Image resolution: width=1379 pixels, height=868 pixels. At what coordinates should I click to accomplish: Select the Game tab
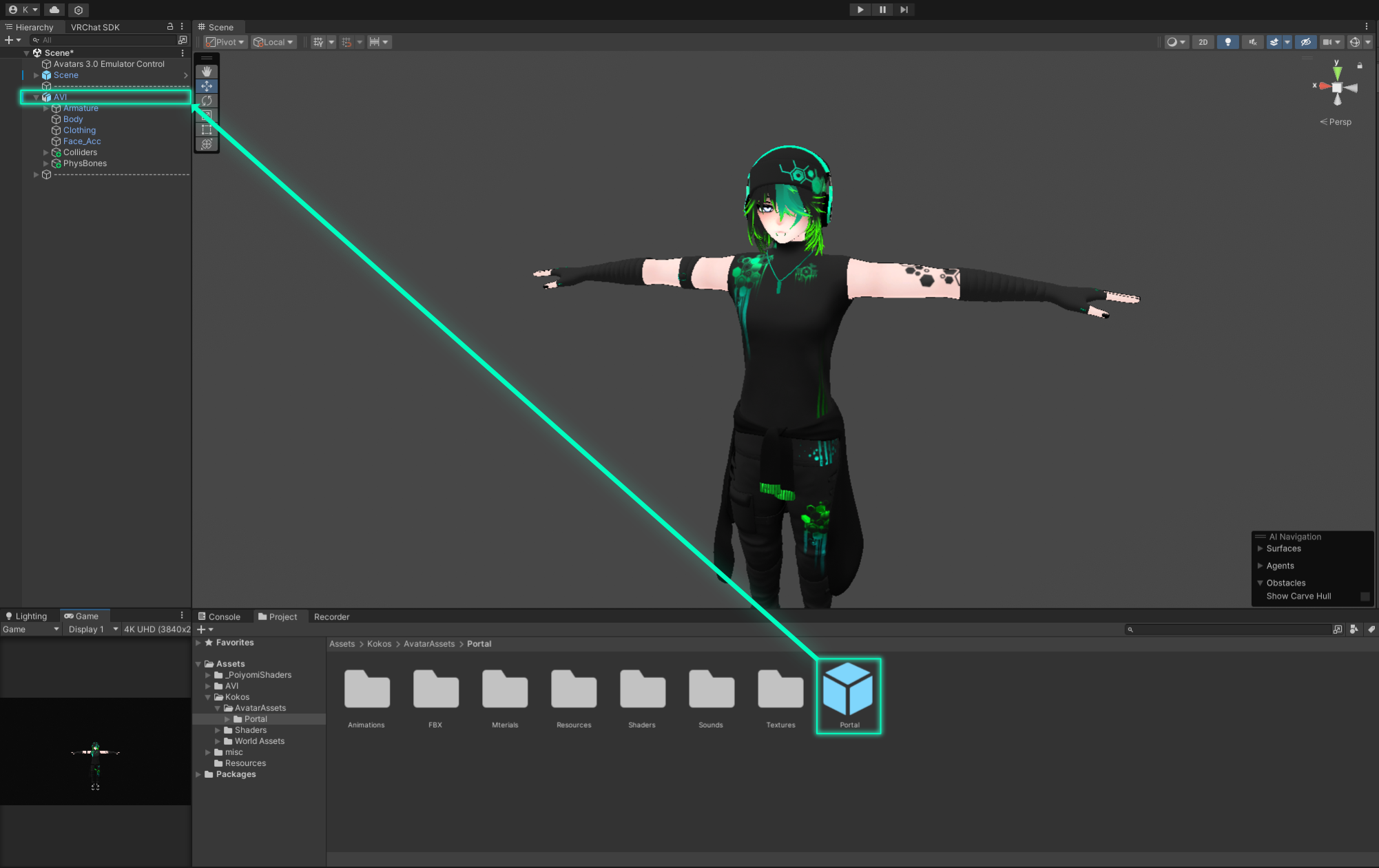click(x=81, y=616)
